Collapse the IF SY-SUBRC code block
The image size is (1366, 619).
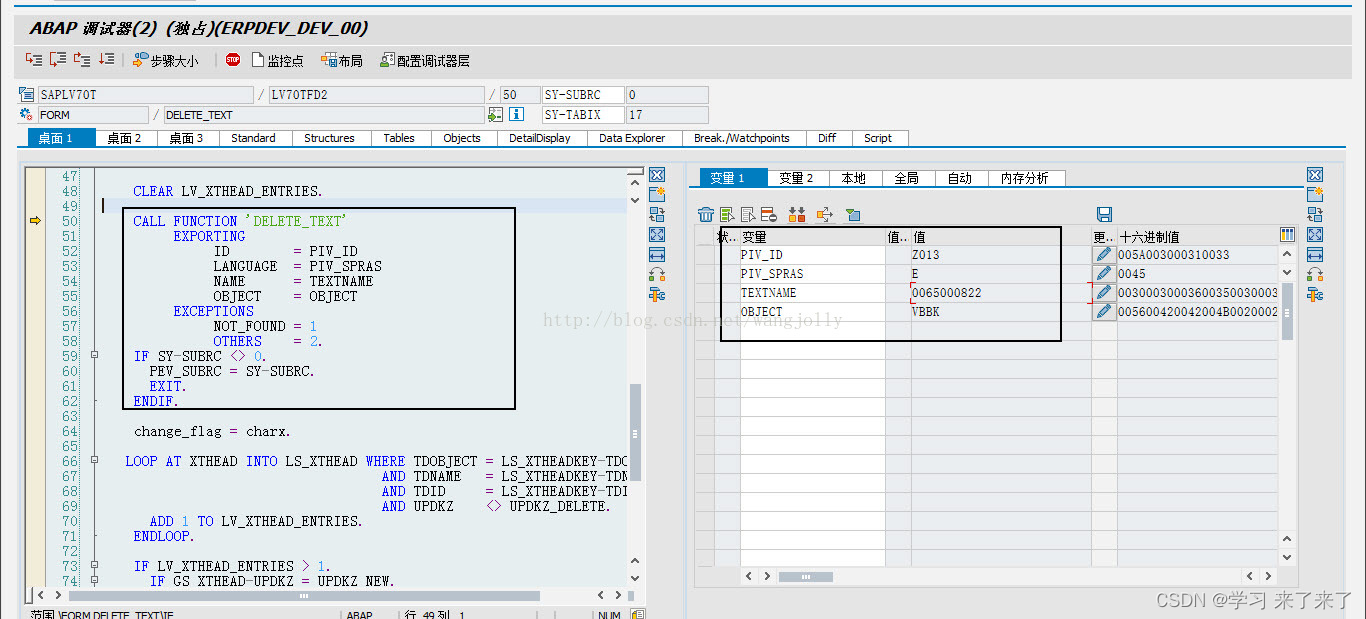coord(93,355)
